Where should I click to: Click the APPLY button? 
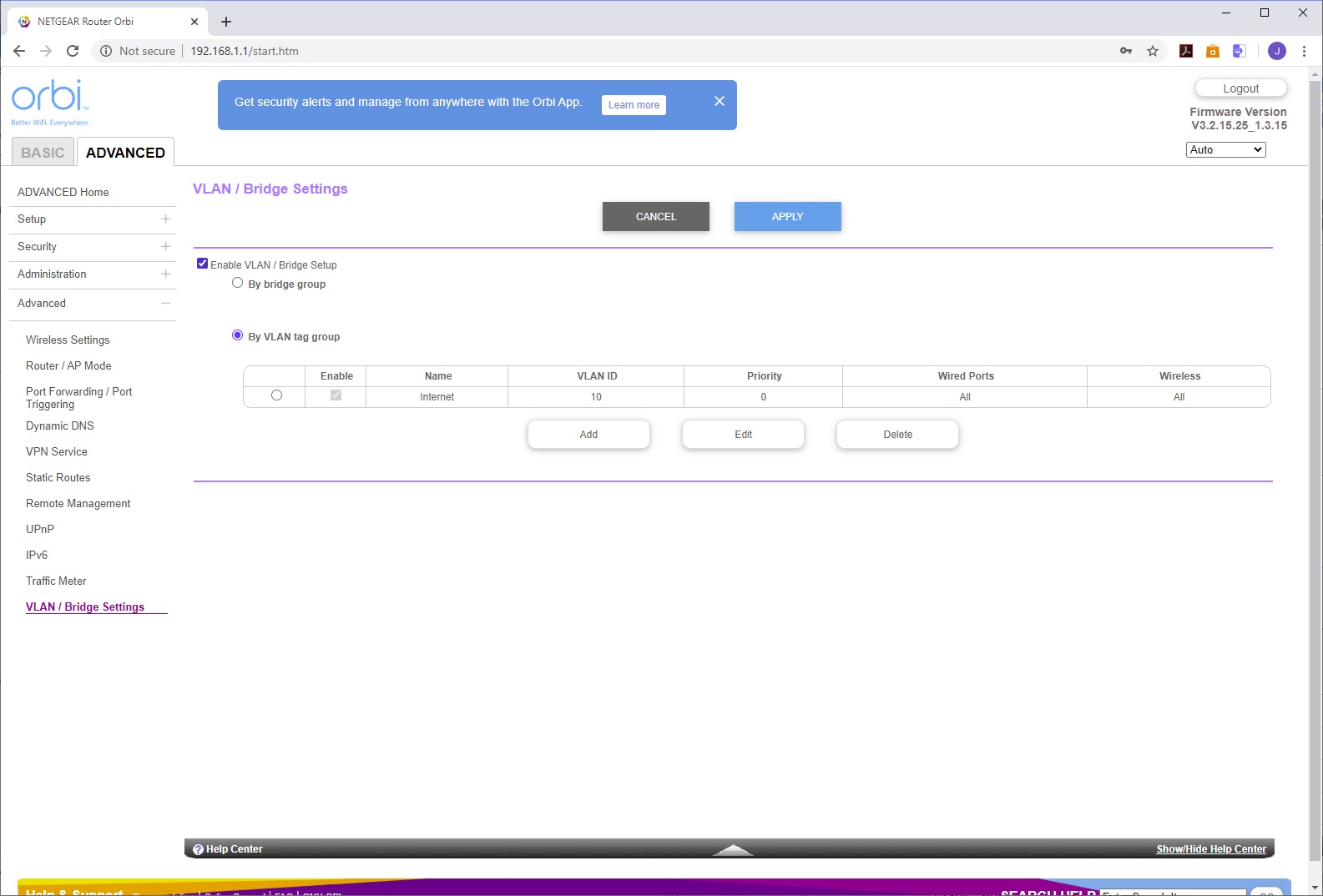click(788, 217)
